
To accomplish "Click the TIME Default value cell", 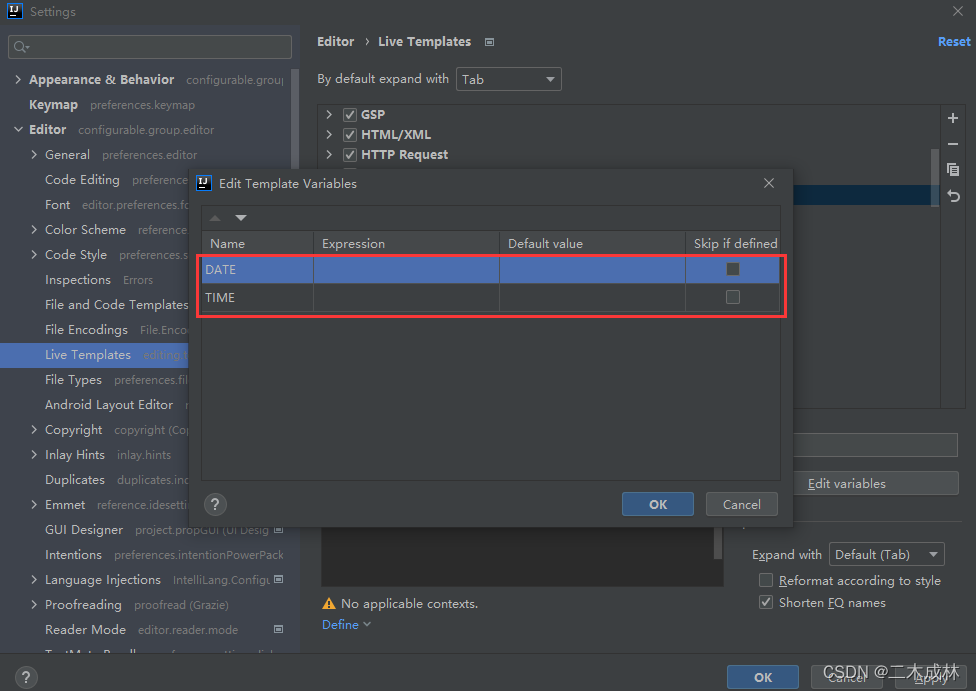I will (x=592, y=298).
